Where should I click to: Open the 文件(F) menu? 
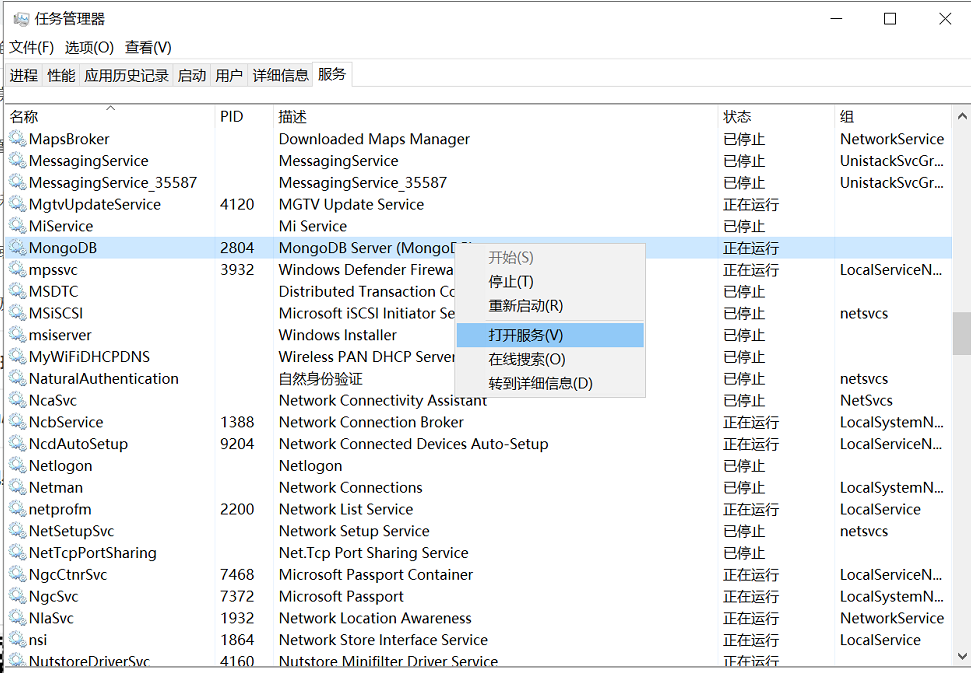(x=31, y=46)
